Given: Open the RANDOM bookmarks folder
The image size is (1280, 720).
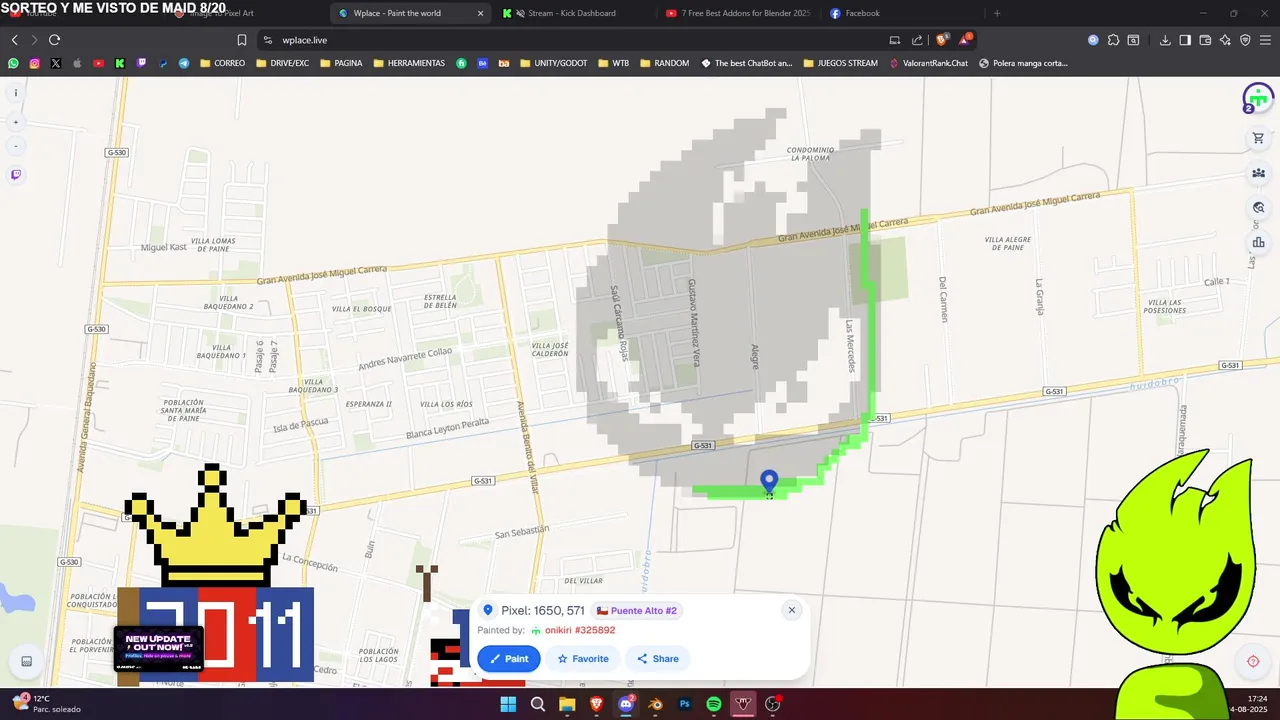Looking at the screenshot, I should tap(664, 63).
